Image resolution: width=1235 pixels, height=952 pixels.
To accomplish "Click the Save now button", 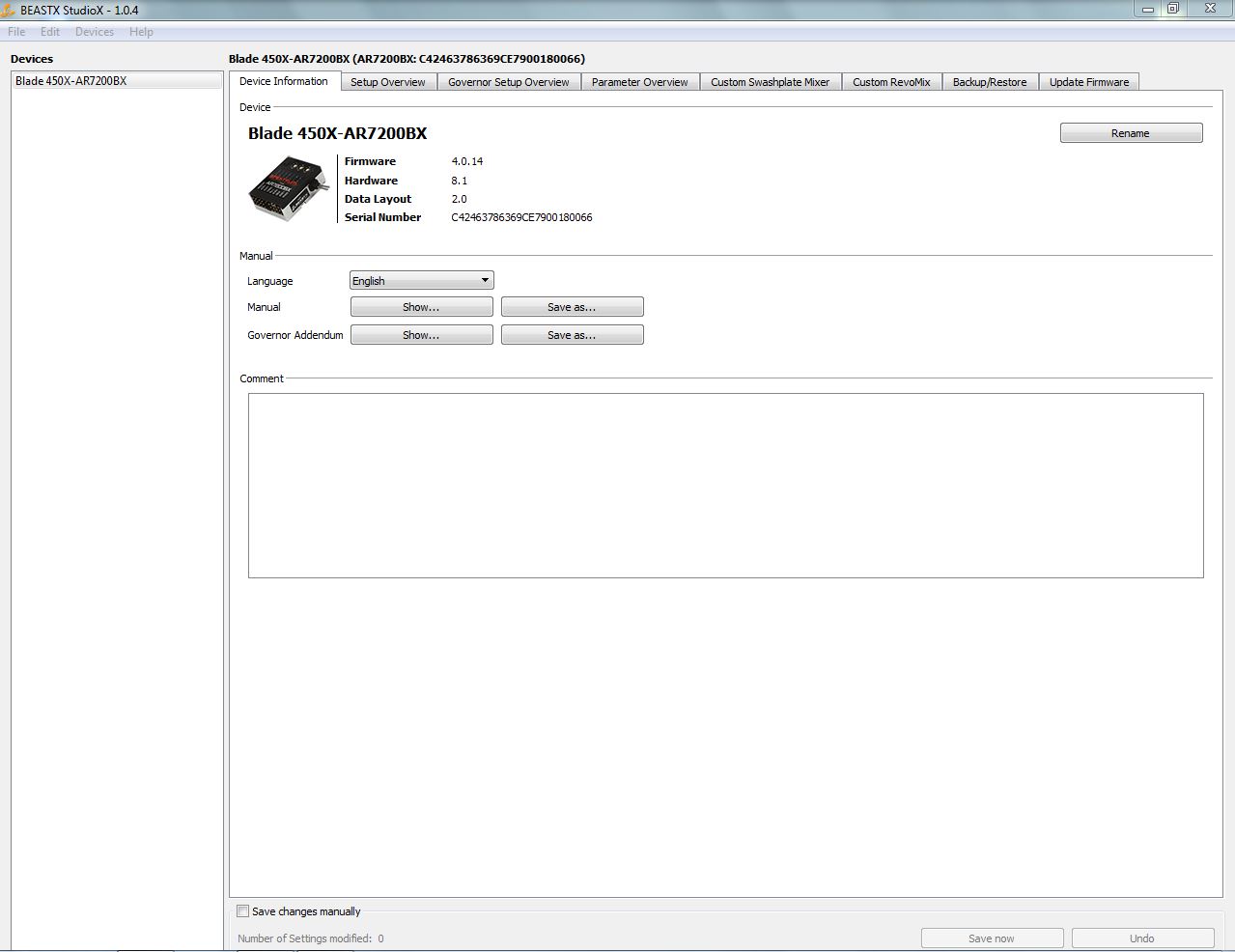I will [992, 938].
